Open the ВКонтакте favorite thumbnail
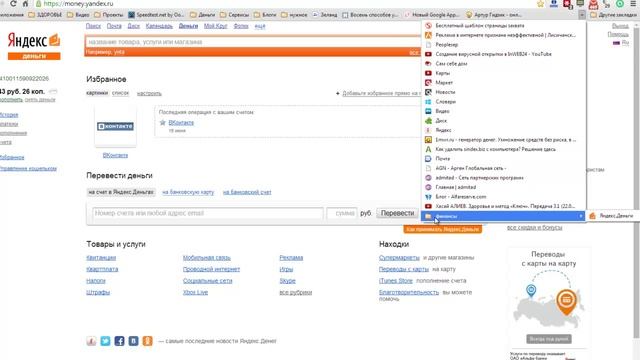This screenshot has width=640, height=360. pyautogui.click(x=116, y=126)
